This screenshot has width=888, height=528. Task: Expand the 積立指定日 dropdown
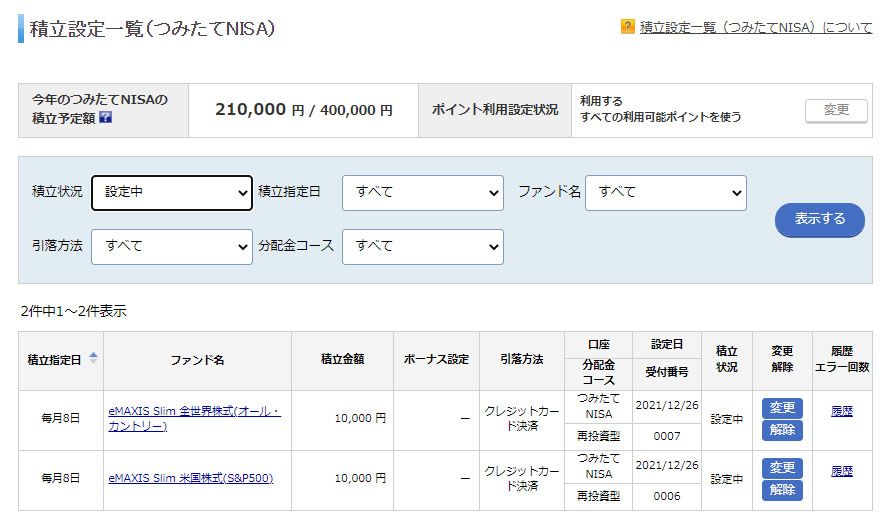(422, 192)
